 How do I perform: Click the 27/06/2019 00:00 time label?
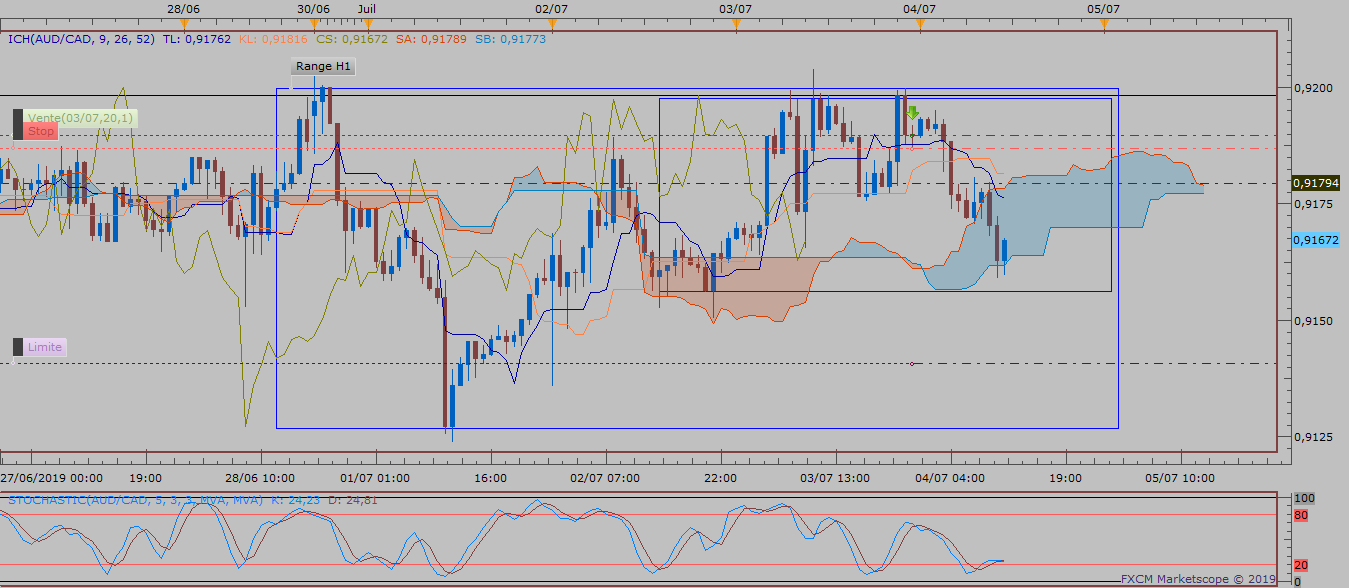(50, 478)
